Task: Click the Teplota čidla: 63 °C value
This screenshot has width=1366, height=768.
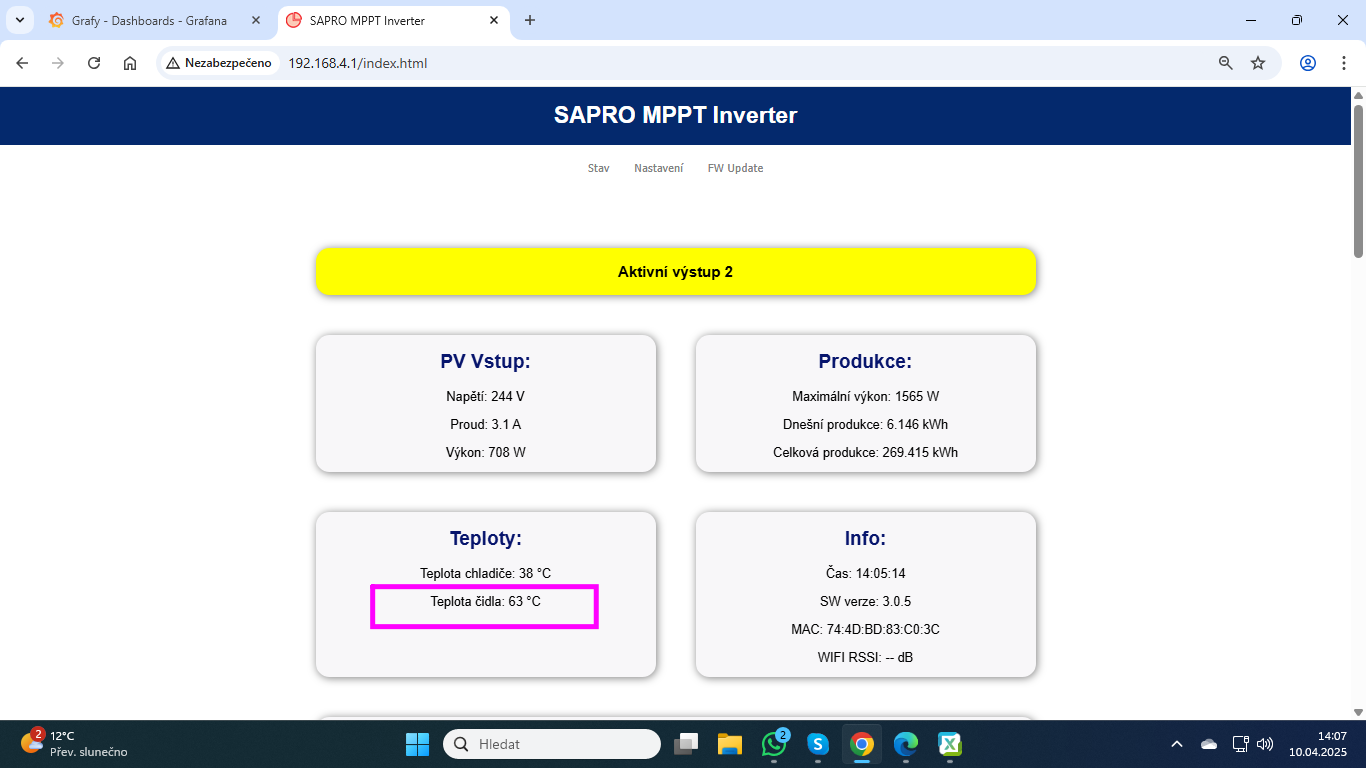Action: tap(486, 601)
